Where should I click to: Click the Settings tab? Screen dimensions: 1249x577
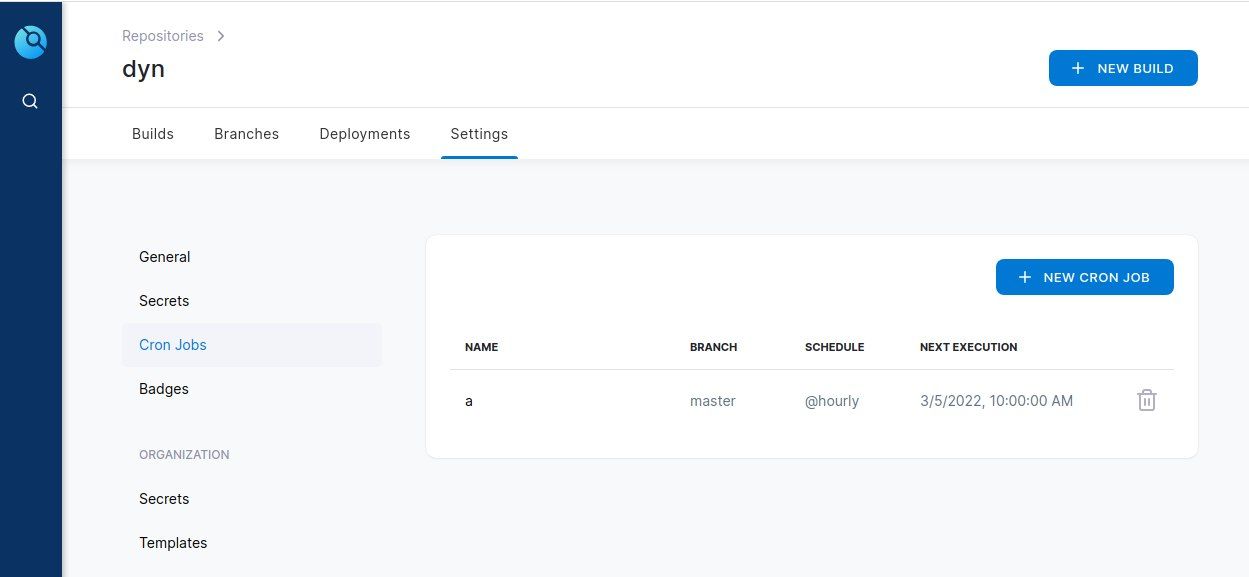(x=478, y=134)
